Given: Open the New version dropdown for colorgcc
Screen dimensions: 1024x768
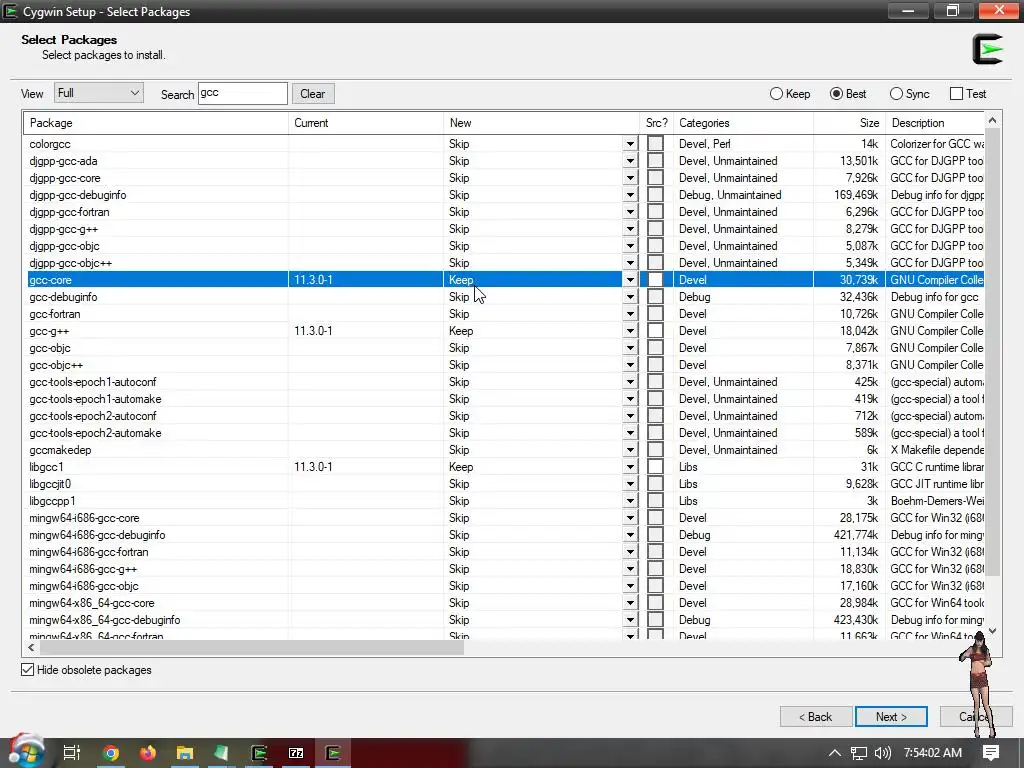Looking at the screenshot, I should 630,144.
